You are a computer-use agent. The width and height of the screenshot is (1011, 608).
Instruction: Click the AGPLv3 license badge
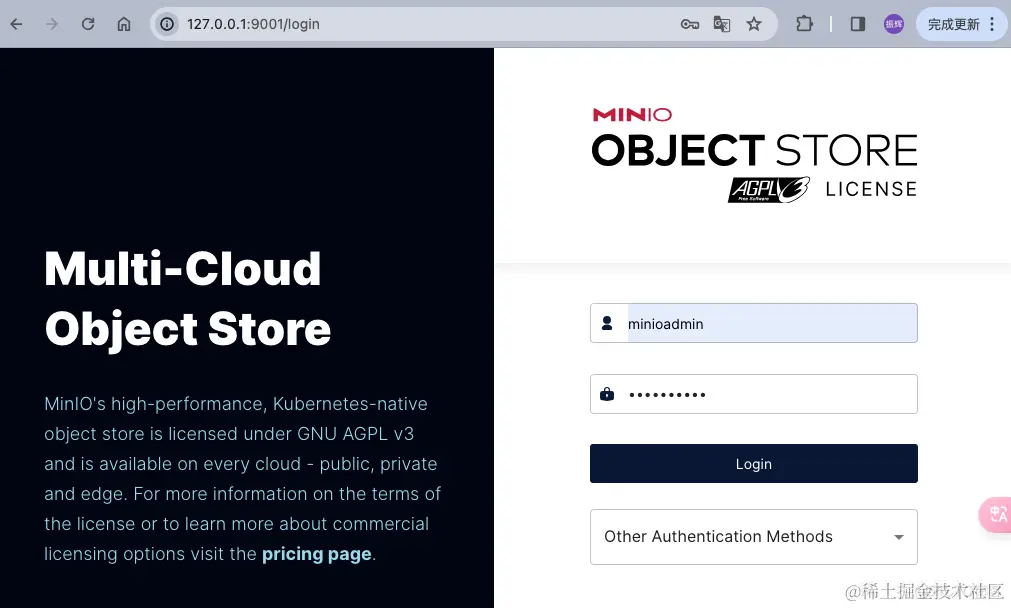click(769, 190)
